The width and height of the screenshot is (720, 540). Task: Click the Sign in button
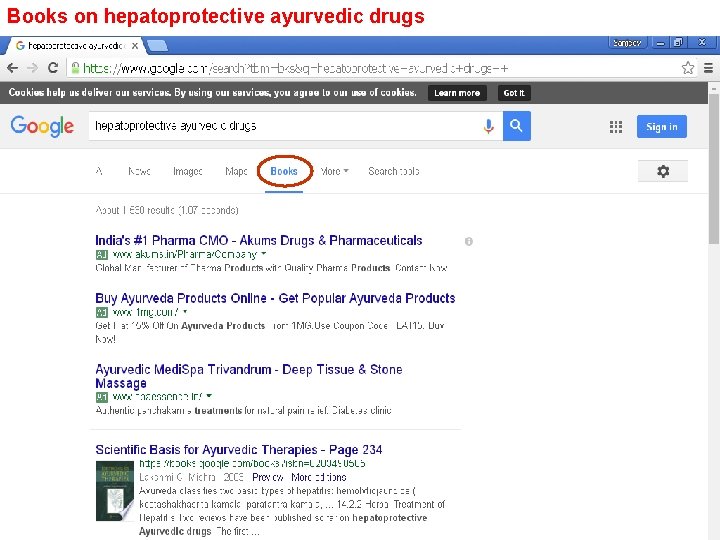point(662,127)
